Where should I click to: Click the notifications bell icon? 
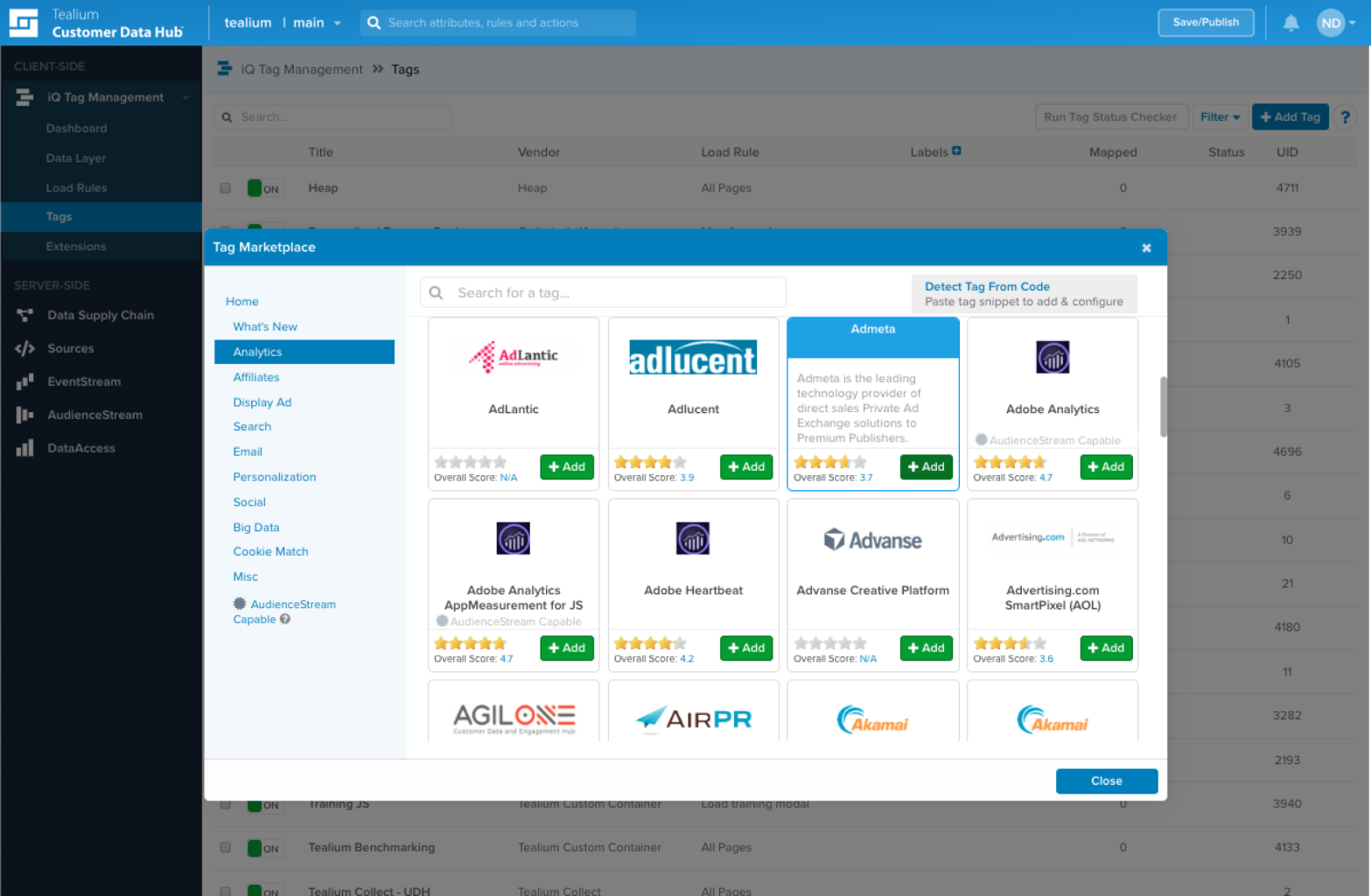click(x=1291, y=23)
